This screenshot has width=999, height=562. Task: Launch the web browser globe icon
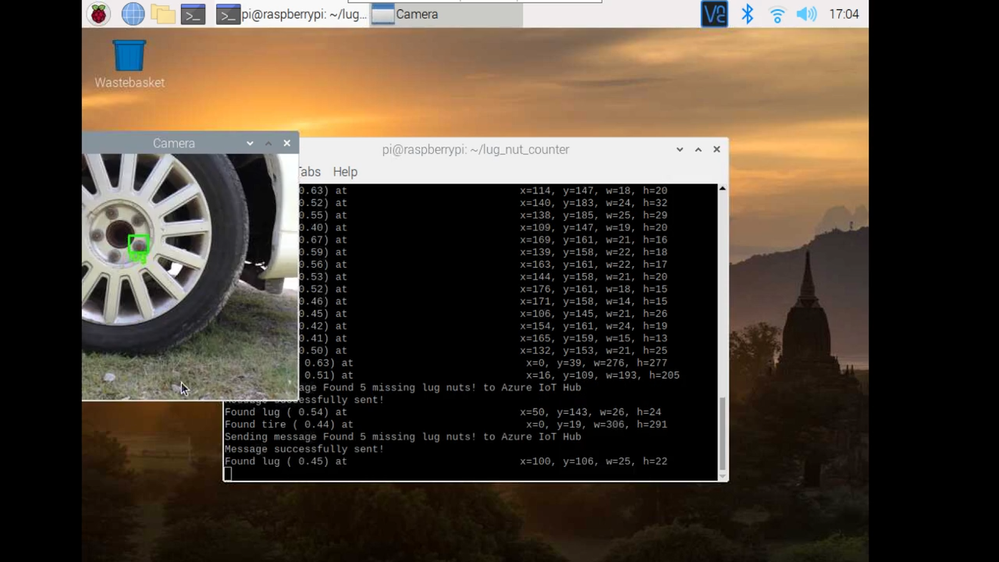[133, 14]
